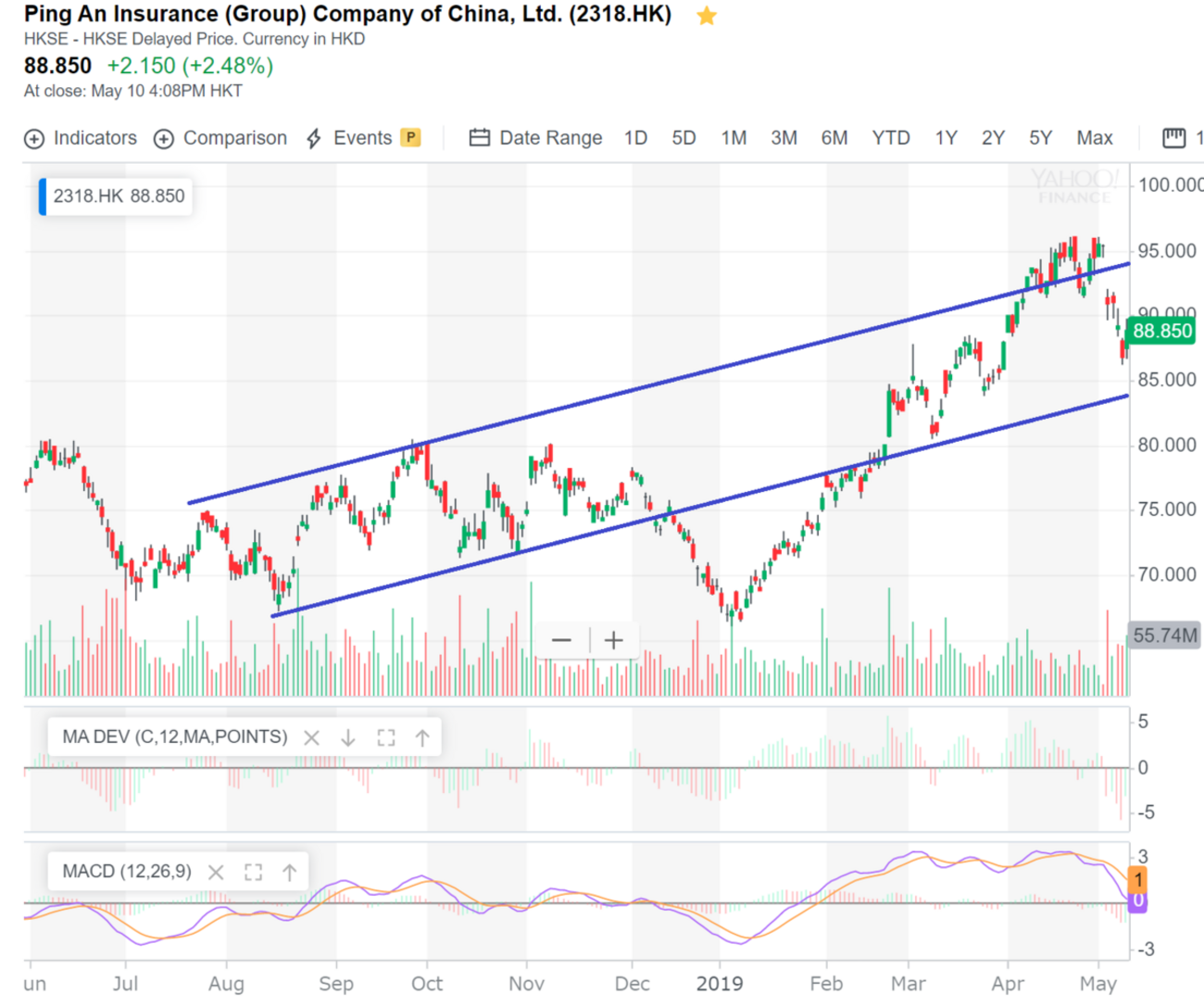This screenshot has height=1007, width=1204.
Task: Select the 1Y time range
Action: (x=946, y=138)
